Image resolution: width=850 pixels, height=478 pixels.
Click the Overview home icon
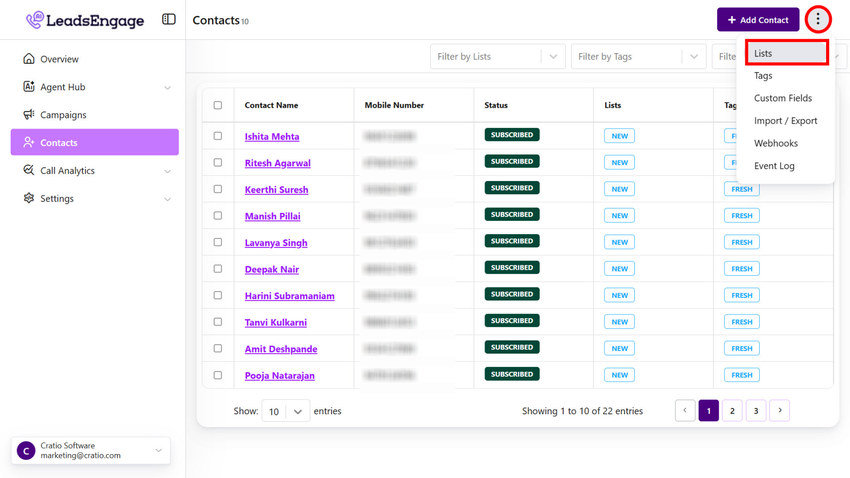pos(29,59)
